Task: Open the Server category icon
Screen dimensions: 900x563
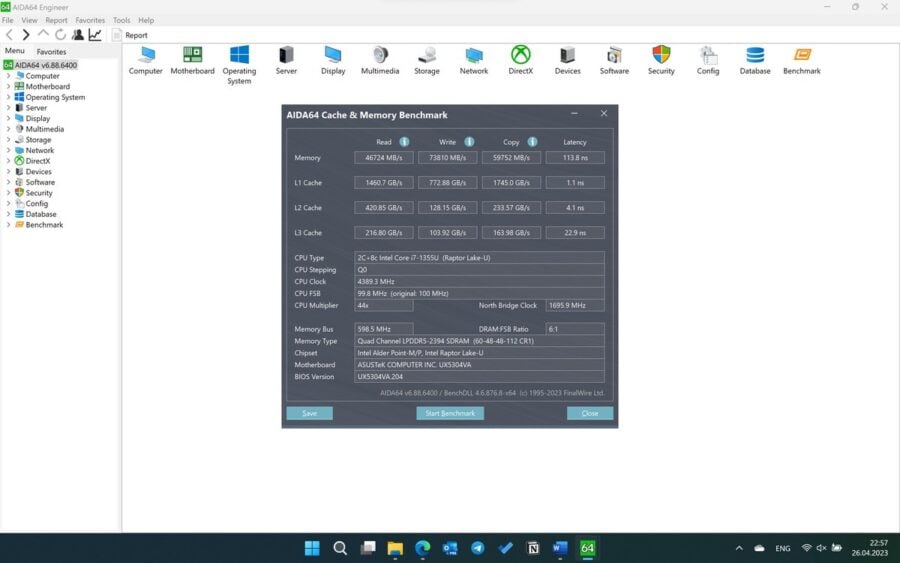Action: [286, 60]
